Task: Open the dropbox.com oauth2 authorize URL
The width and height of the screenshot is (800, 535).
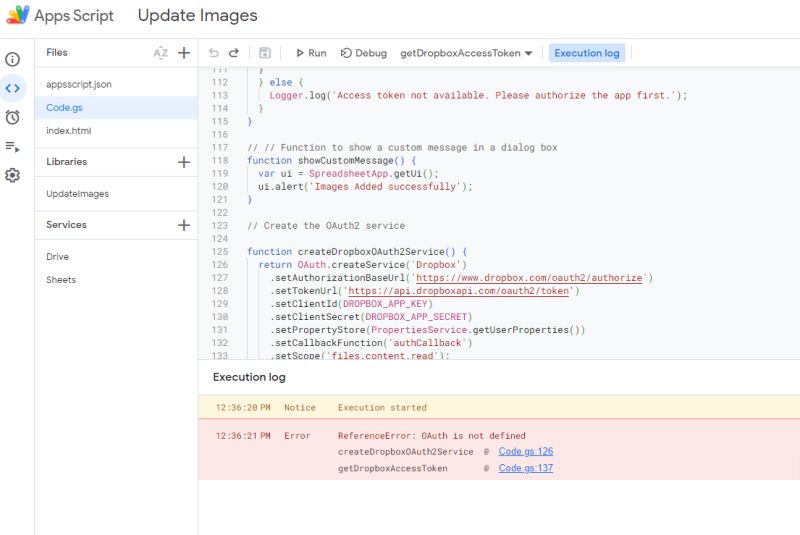Action: point(529,278)
